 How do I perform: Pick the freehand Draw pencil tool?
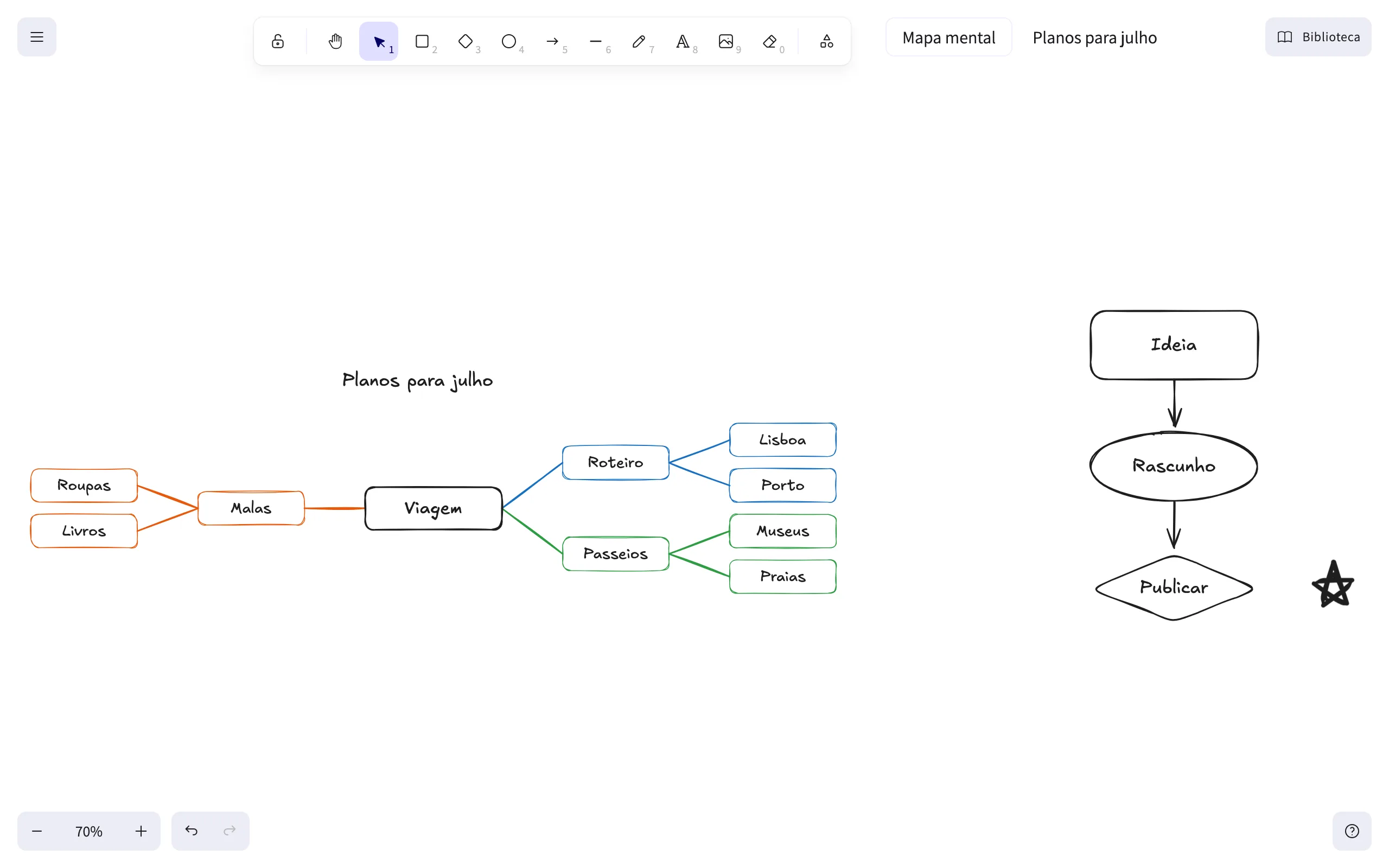[639, 41]
